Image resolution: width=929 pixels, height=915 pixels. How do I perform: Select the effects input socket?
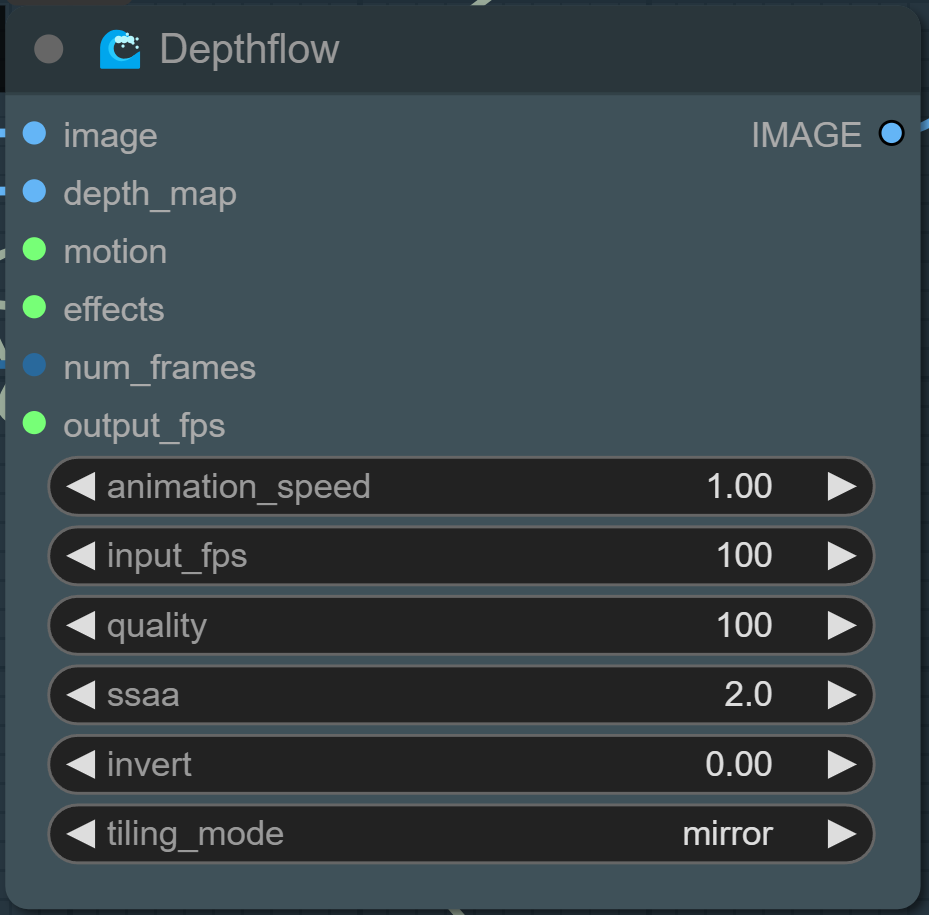pos(34,307)
